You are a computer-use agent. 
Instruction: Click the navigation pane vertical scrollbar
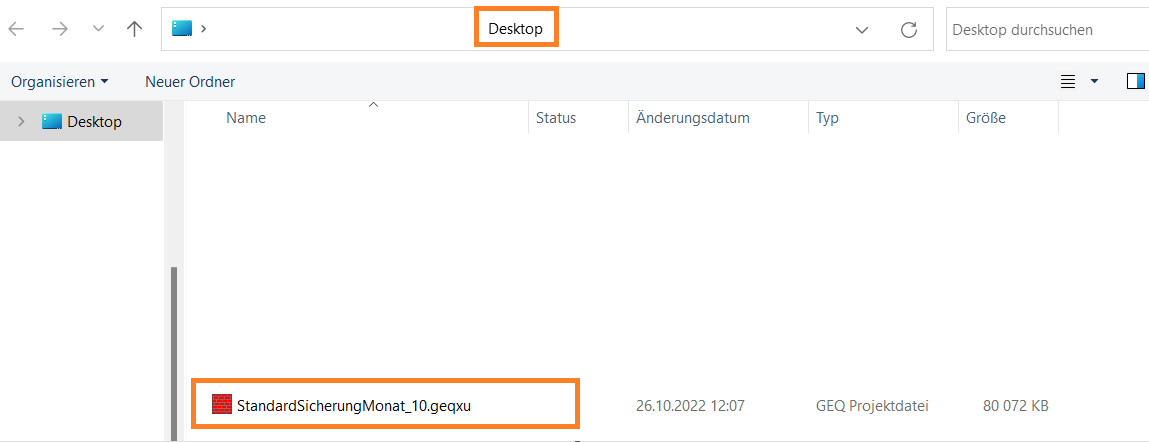(x=174, y=350)
